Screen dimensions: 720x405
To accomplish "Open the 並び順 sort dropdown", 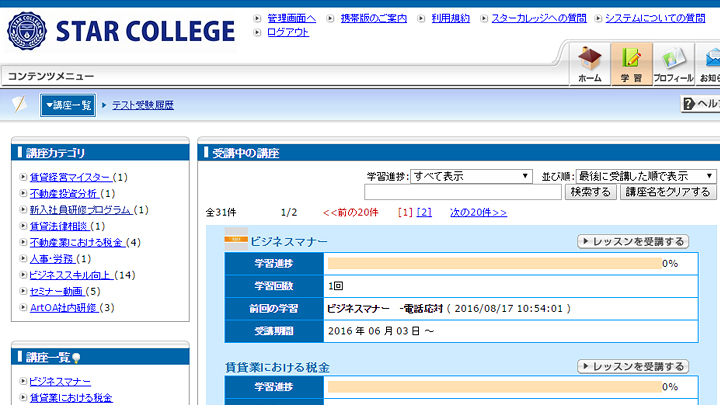I will pyautogui.click(x=645, y=176).
